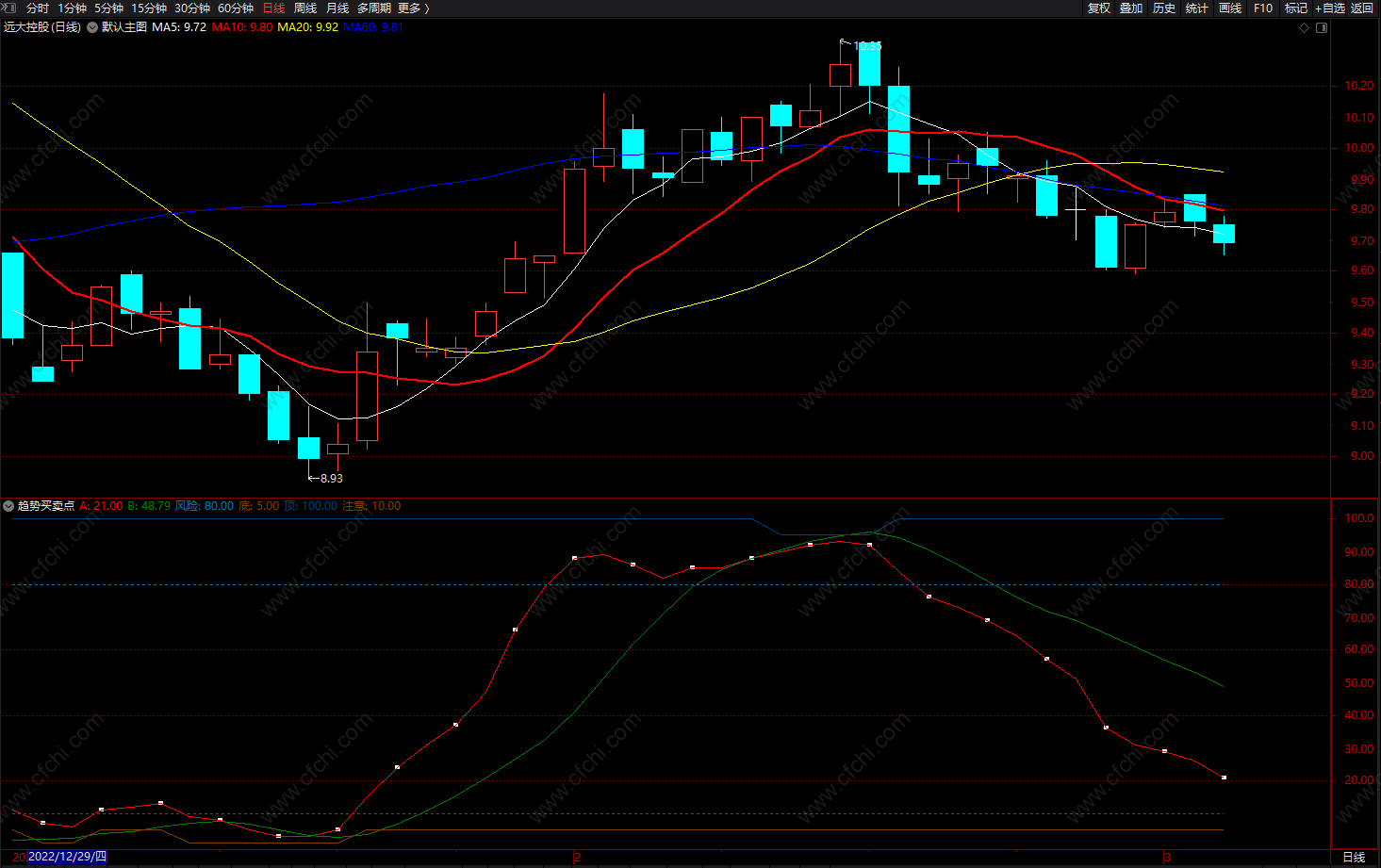The image size is (1381, 868).
Task: Click the 日线 label at bottom-right
Action: 1354,857
